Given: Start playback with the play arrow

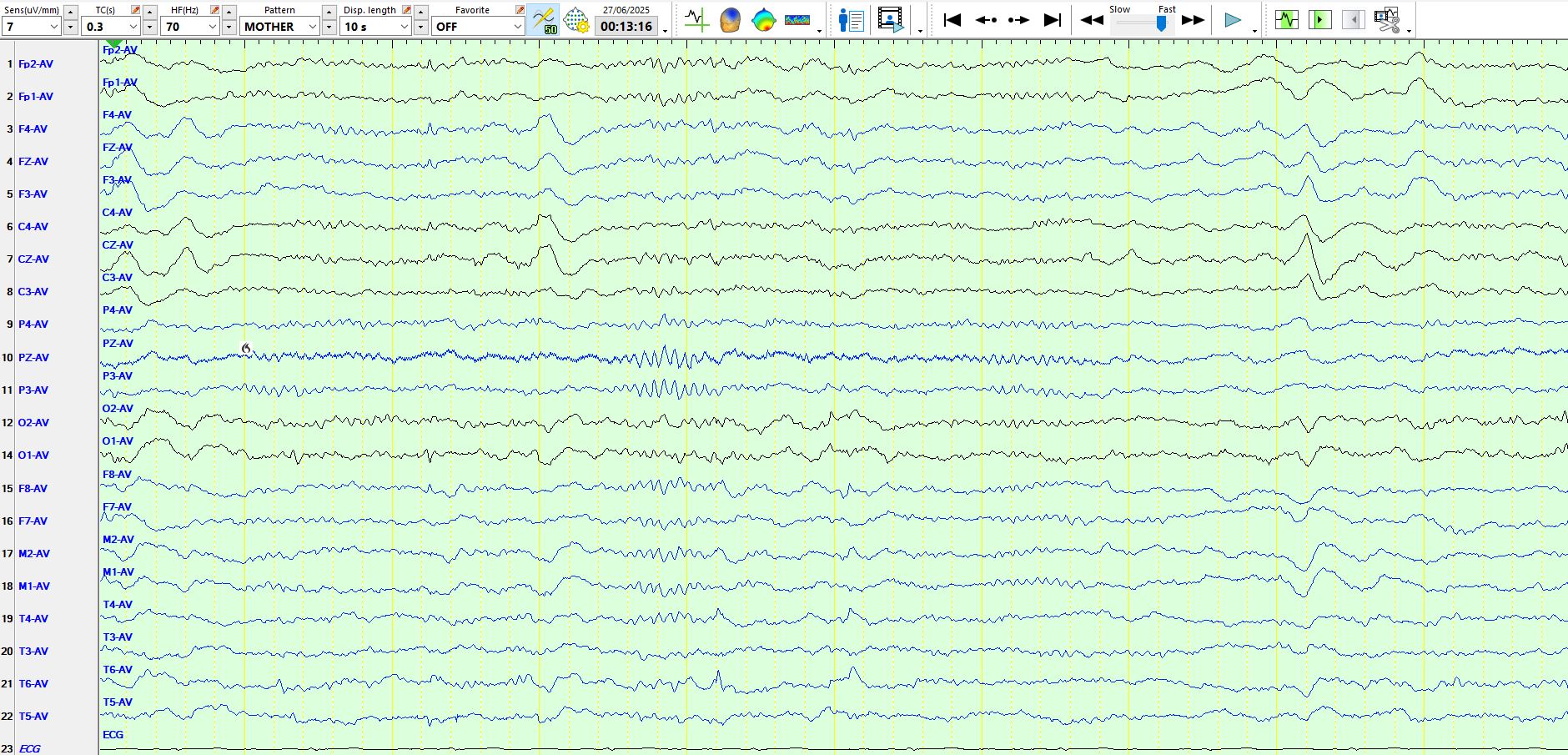Looking at the screenshot, I should click(1233, 20).
